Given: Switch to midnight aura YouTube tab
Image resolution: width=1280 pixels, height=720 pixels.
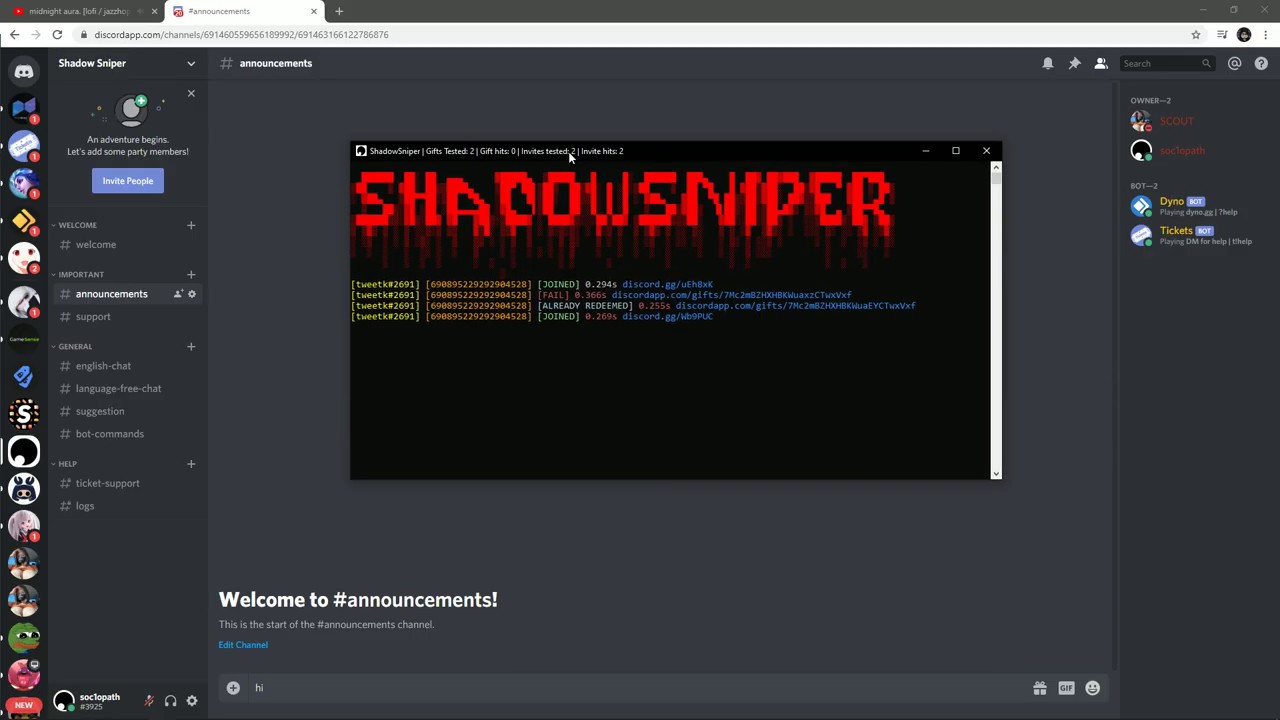Looking at the screenshot, I should pyautogui.click(x=84, y=11).
